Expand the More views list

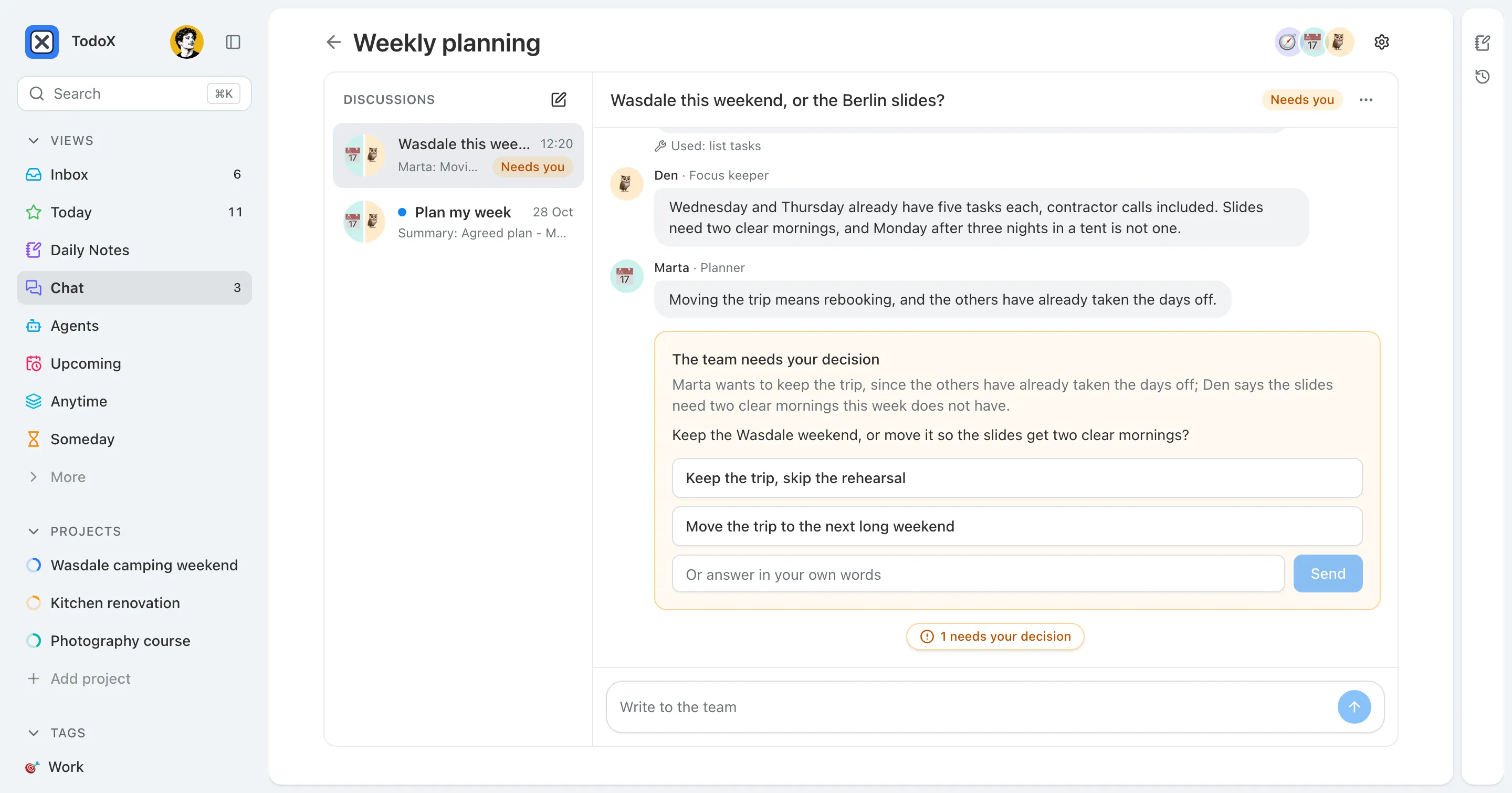134,477
